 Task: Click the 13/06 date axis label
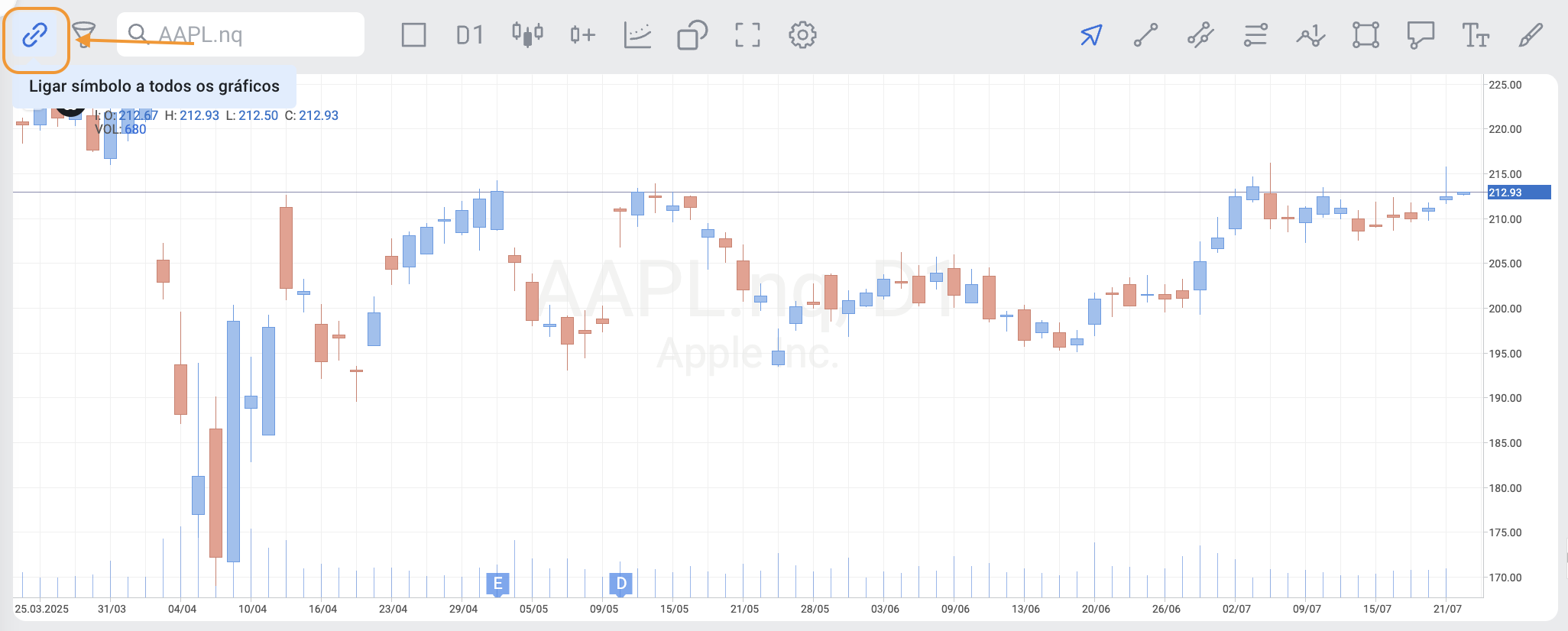[1025, 609]
